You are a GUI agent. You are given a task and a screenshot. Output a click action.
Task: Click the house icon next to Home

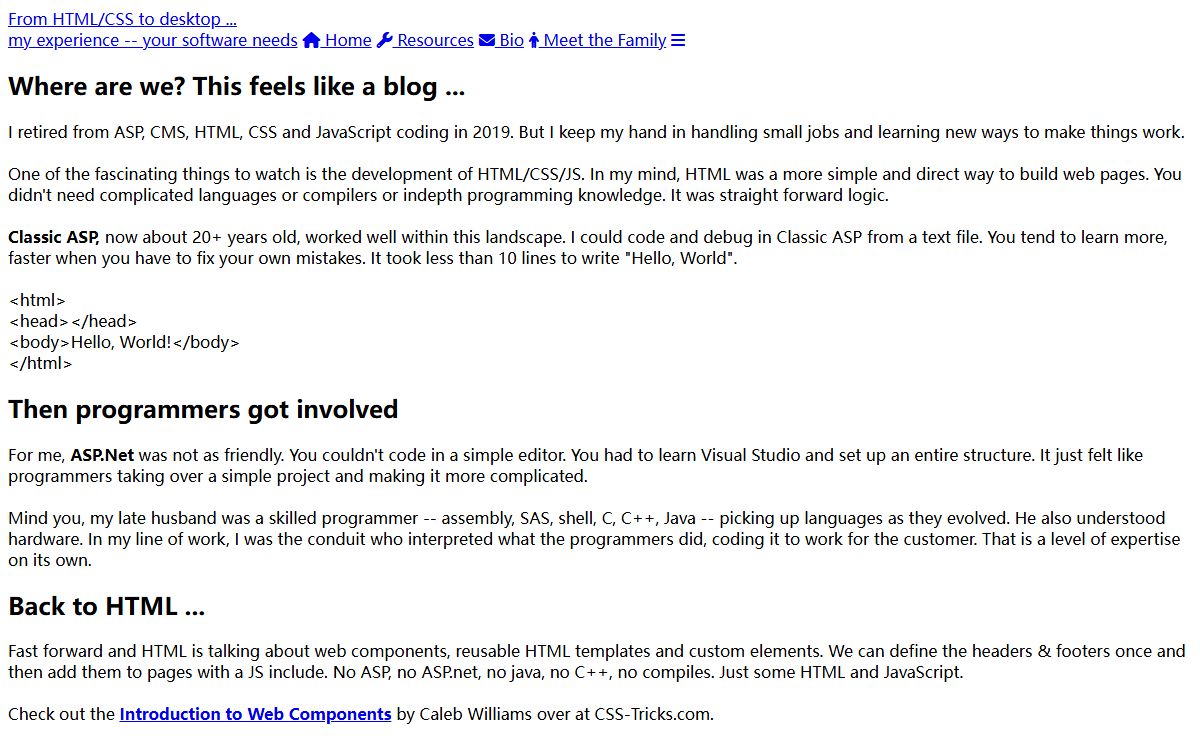point(311,40)
